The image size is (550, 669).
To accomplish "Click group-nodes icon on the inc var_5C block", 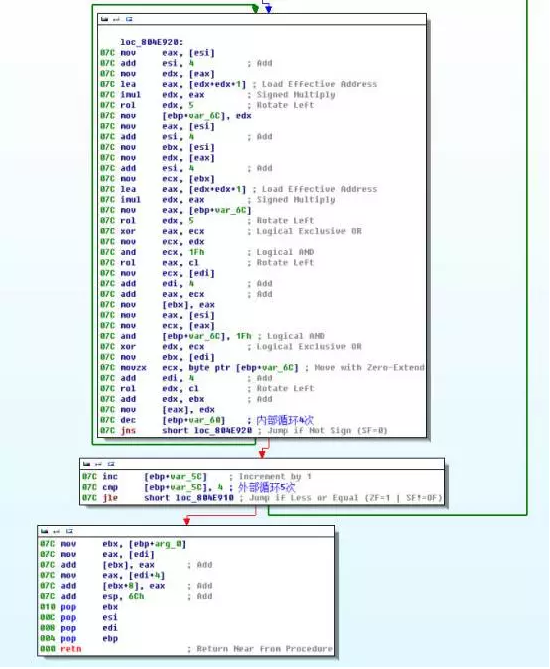I will click(111, 464).
